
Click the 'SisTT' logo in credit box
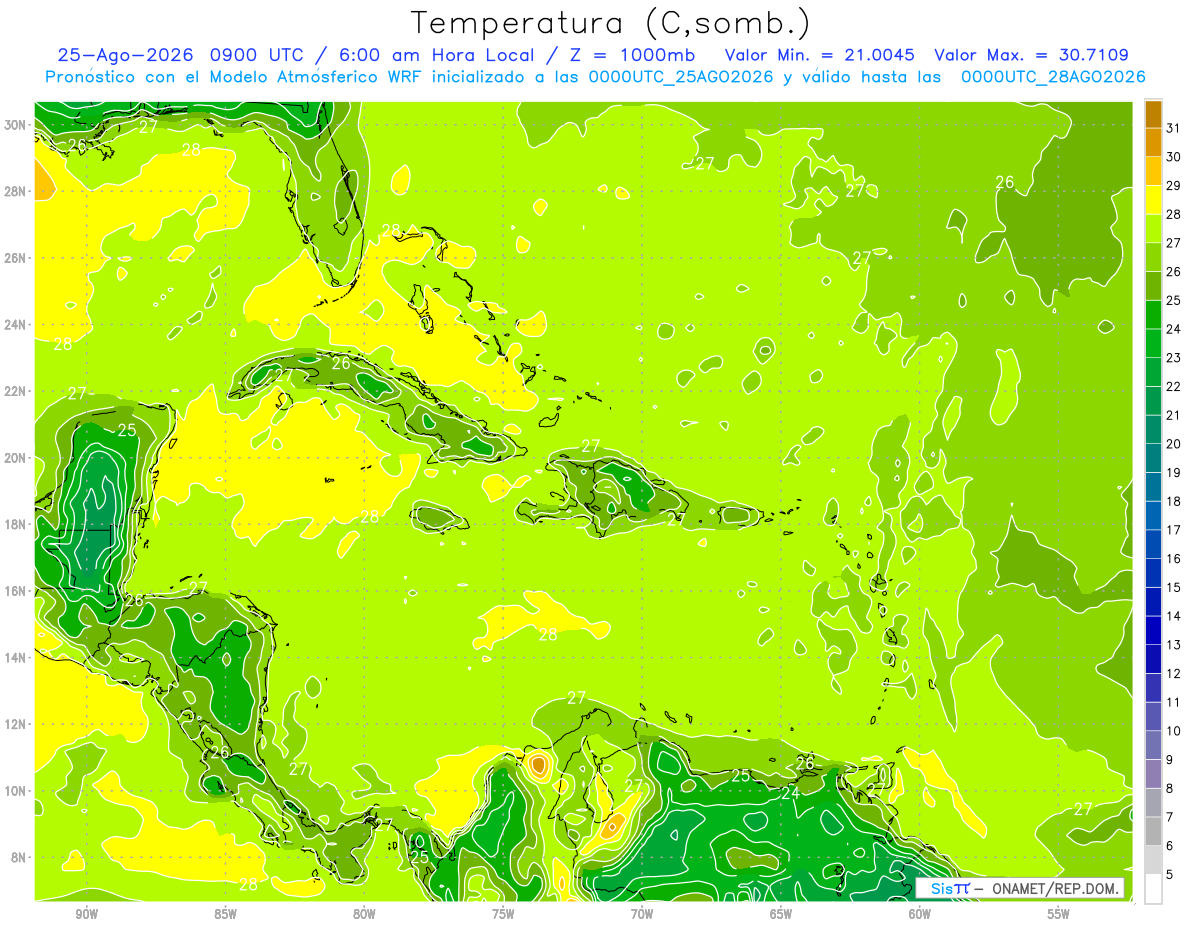click(x=949, y=888)
